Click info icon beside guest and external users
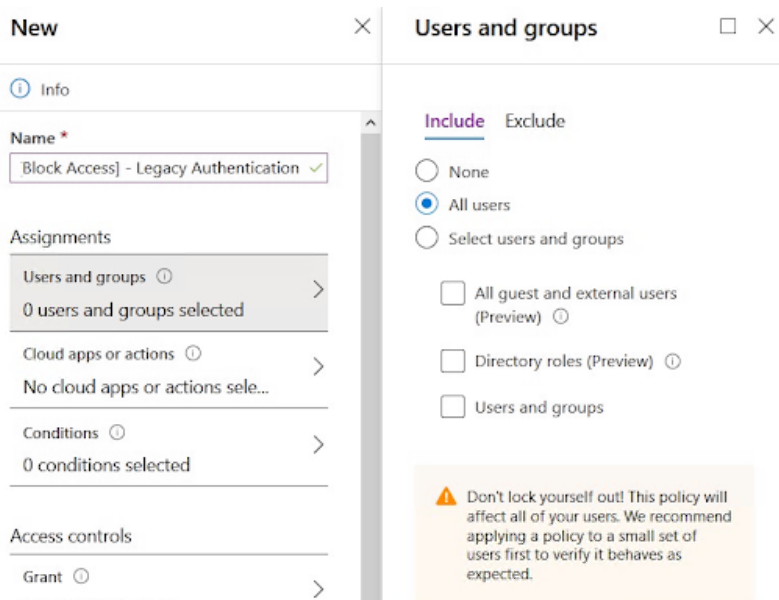 pyautogui.click(x=560, y=317)
